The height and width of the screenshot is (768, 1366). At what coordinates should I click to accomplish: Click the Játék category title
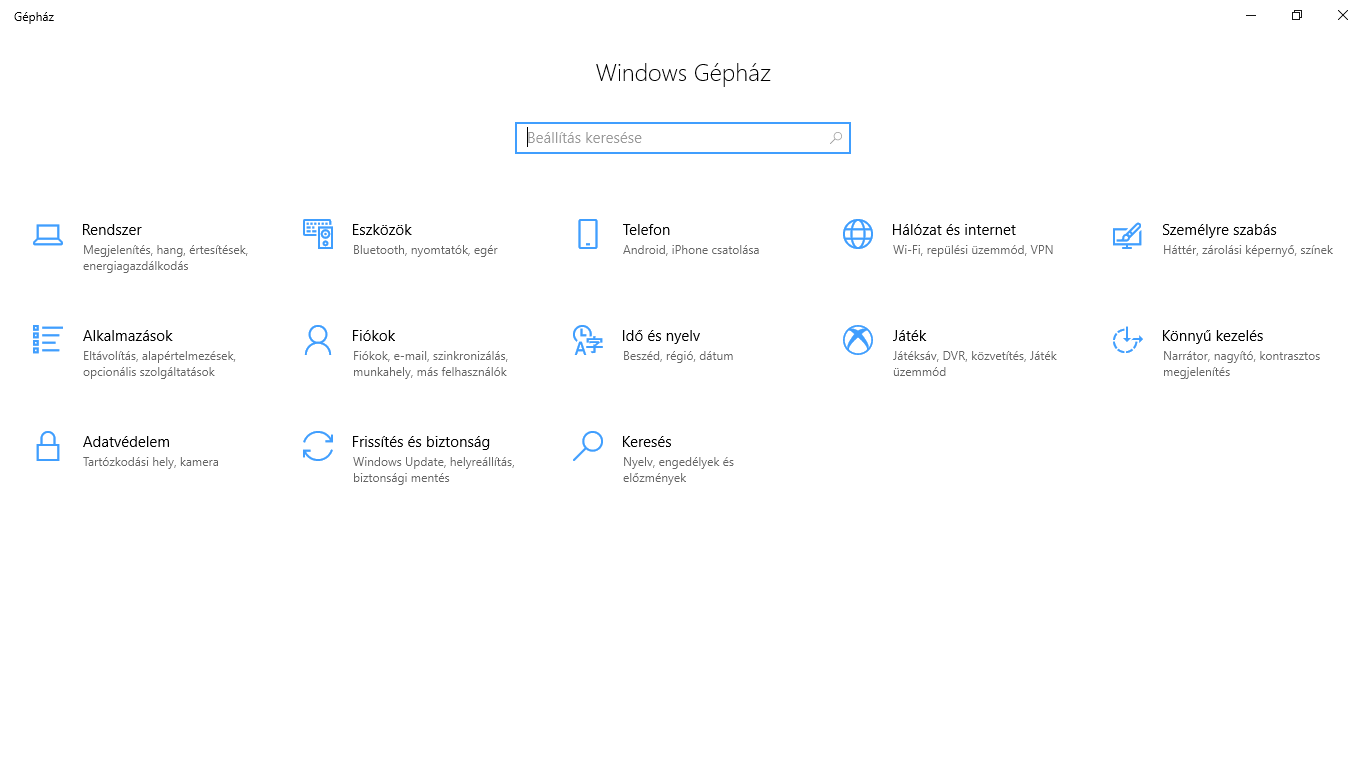tap(909, 336)
